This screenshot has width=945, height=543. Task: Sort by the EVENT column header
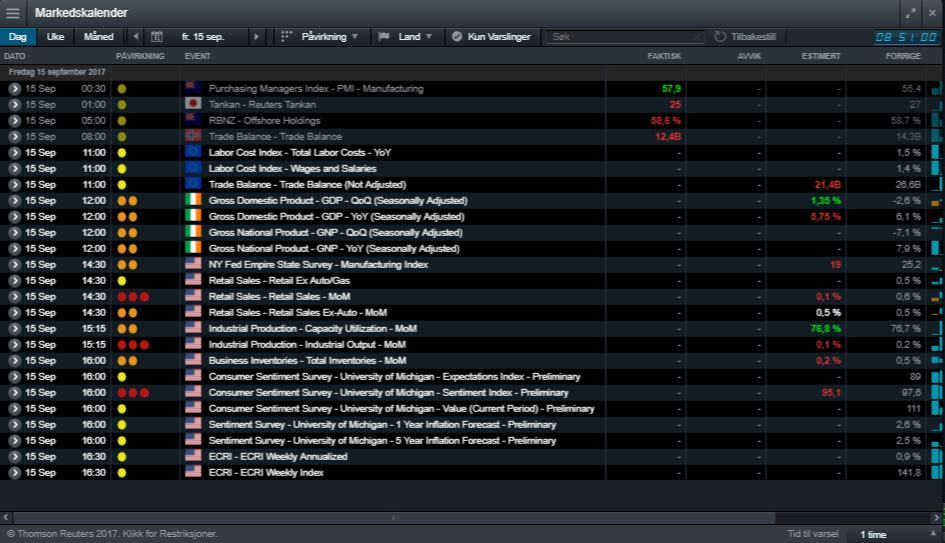tap(197, 56)
